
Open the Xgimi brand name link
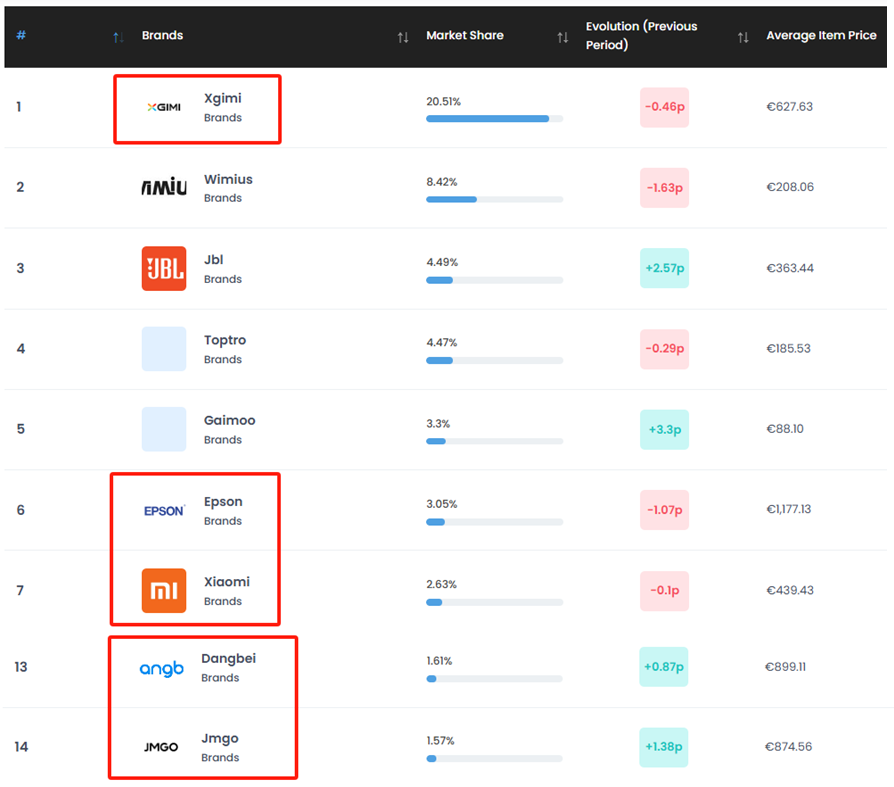tap(222, 98)
